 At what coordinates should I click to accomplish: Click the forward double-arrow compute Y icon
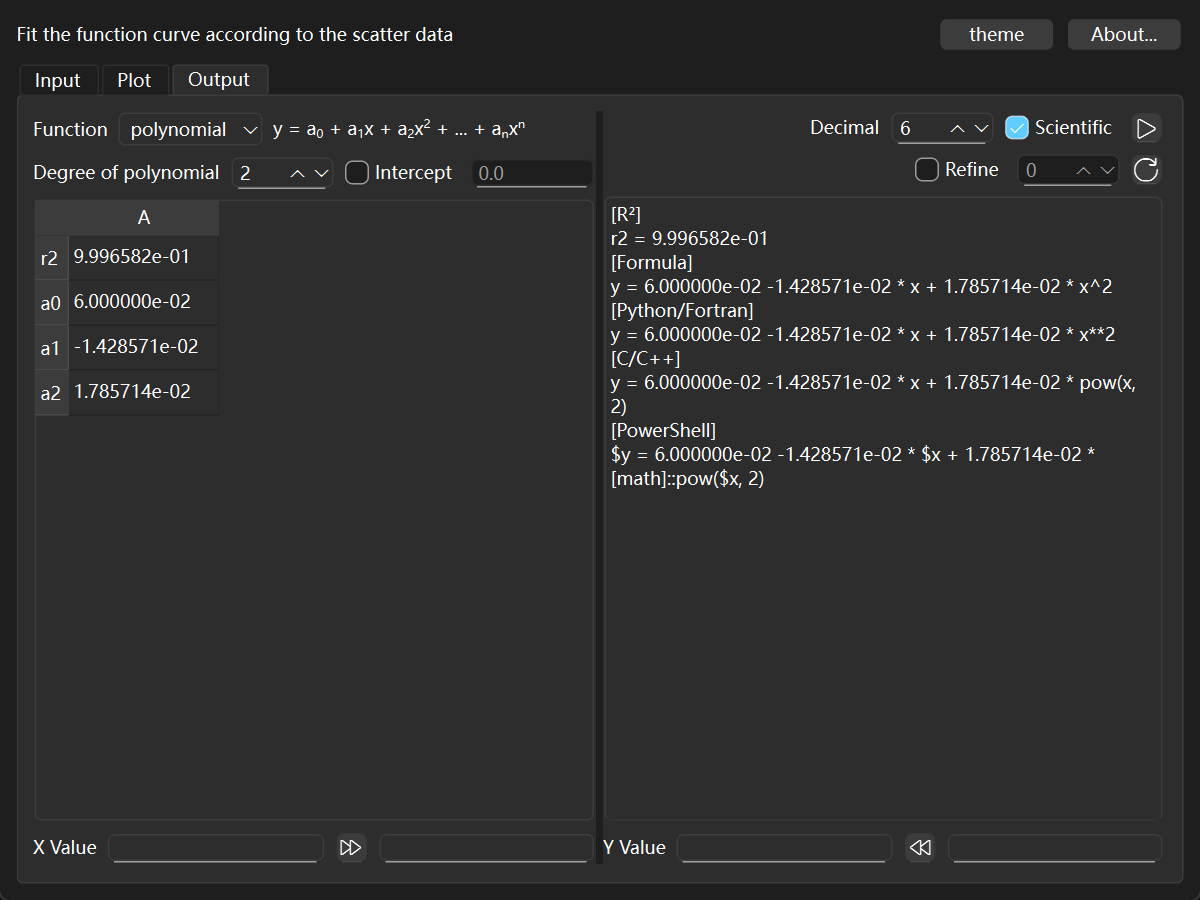tap(351, 848)
